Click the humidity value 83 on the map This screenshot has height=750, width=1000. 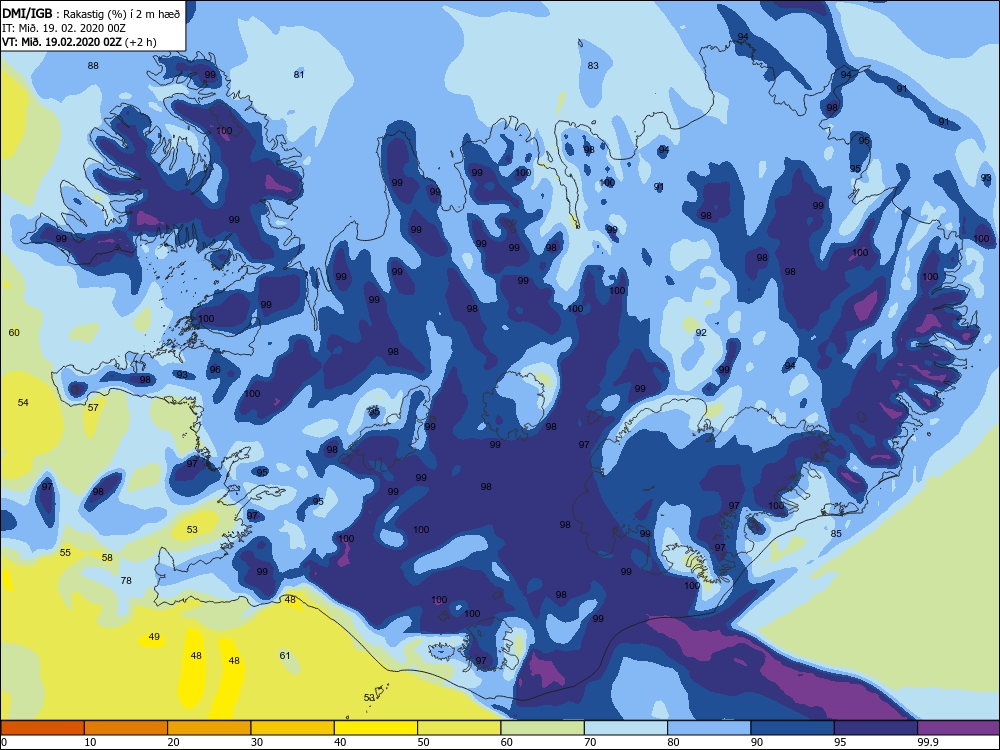(x=593, y=65)
